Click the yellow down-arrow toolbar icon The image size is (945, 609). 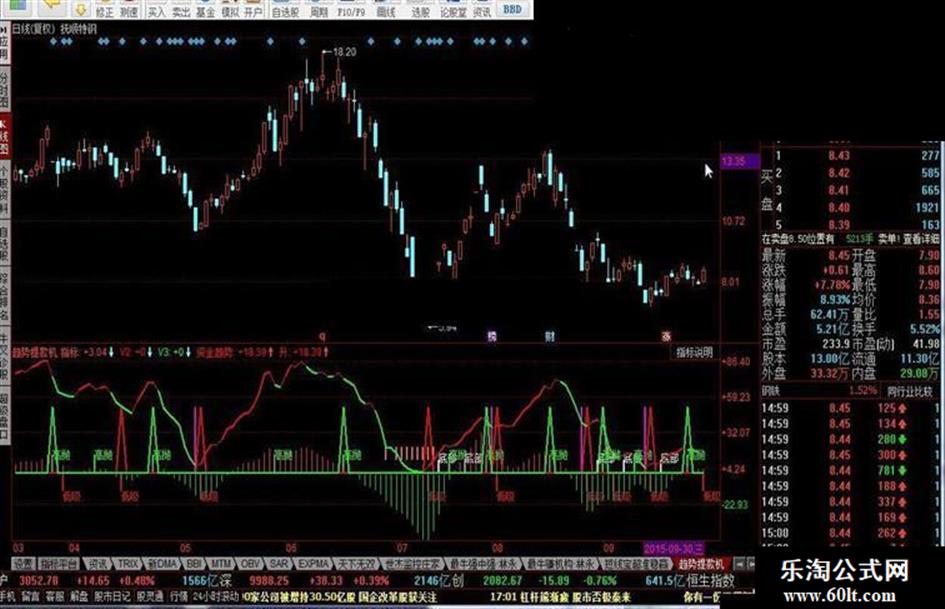pyautogui.click(x=81, y=8)
